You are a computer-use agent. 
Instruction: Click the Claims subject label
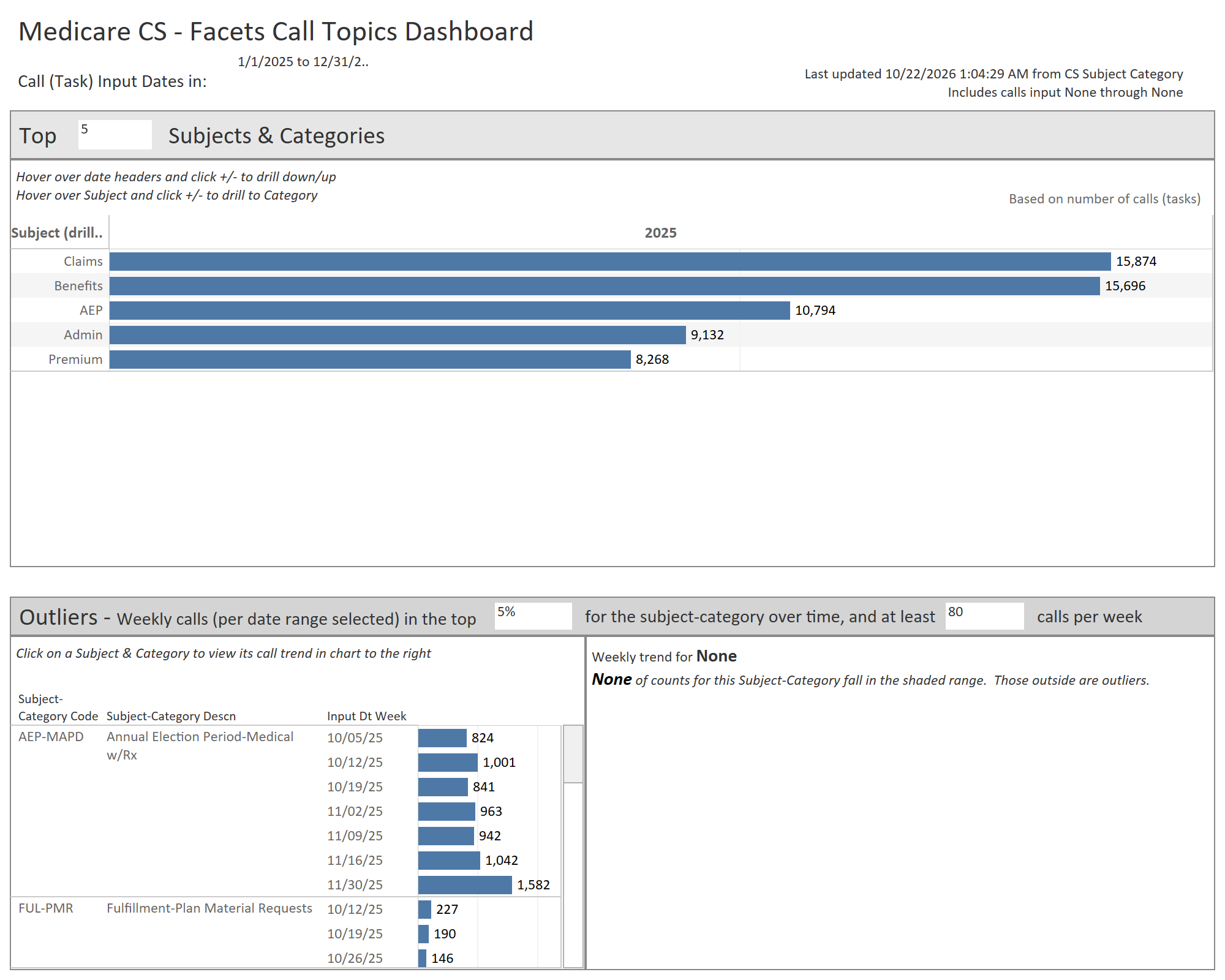tap(83, 262)
